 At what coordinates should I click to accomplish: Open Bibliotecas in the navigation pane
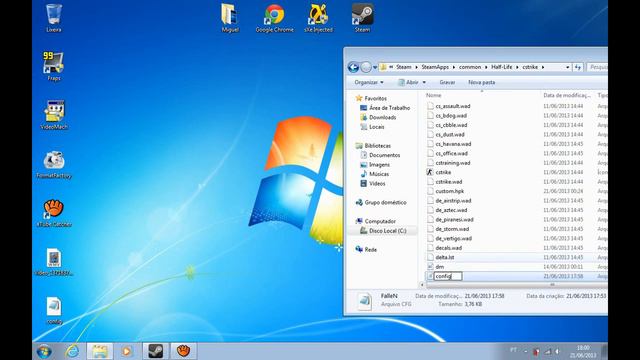378,146
